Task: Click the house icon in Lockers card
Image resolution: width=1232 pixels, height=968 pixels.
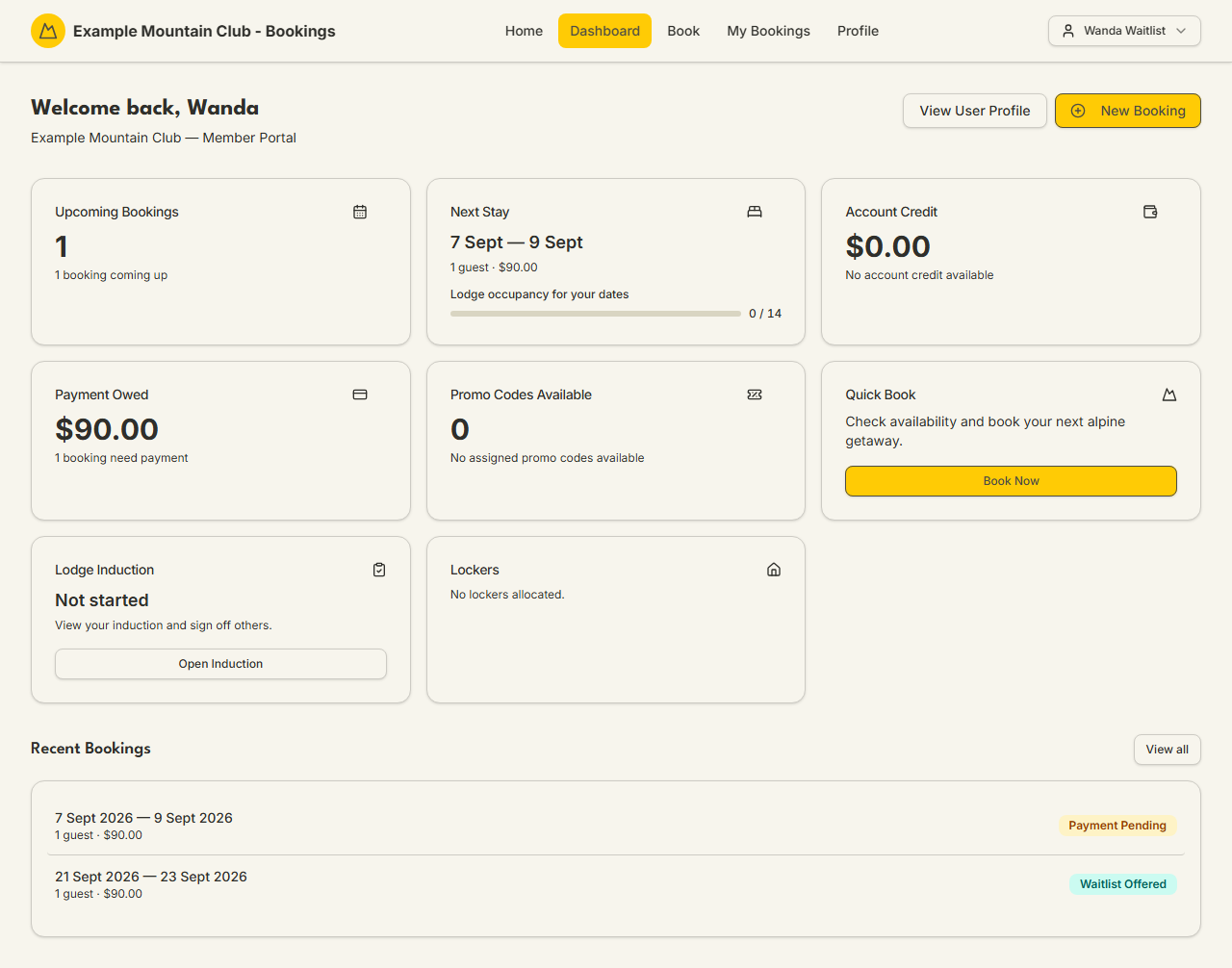Action: point(774,570)
